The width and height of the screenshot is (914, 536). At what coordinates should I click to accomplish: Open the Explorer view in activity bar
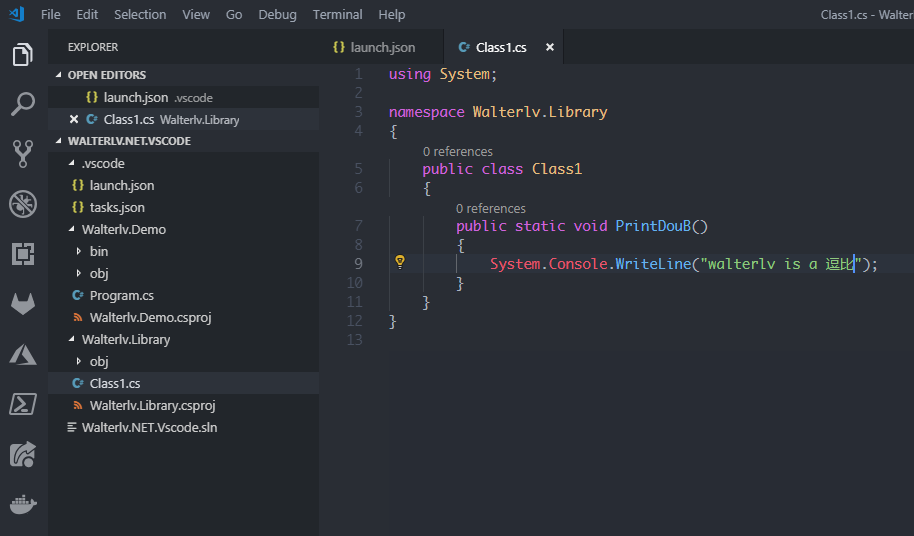tap(23, 54)
